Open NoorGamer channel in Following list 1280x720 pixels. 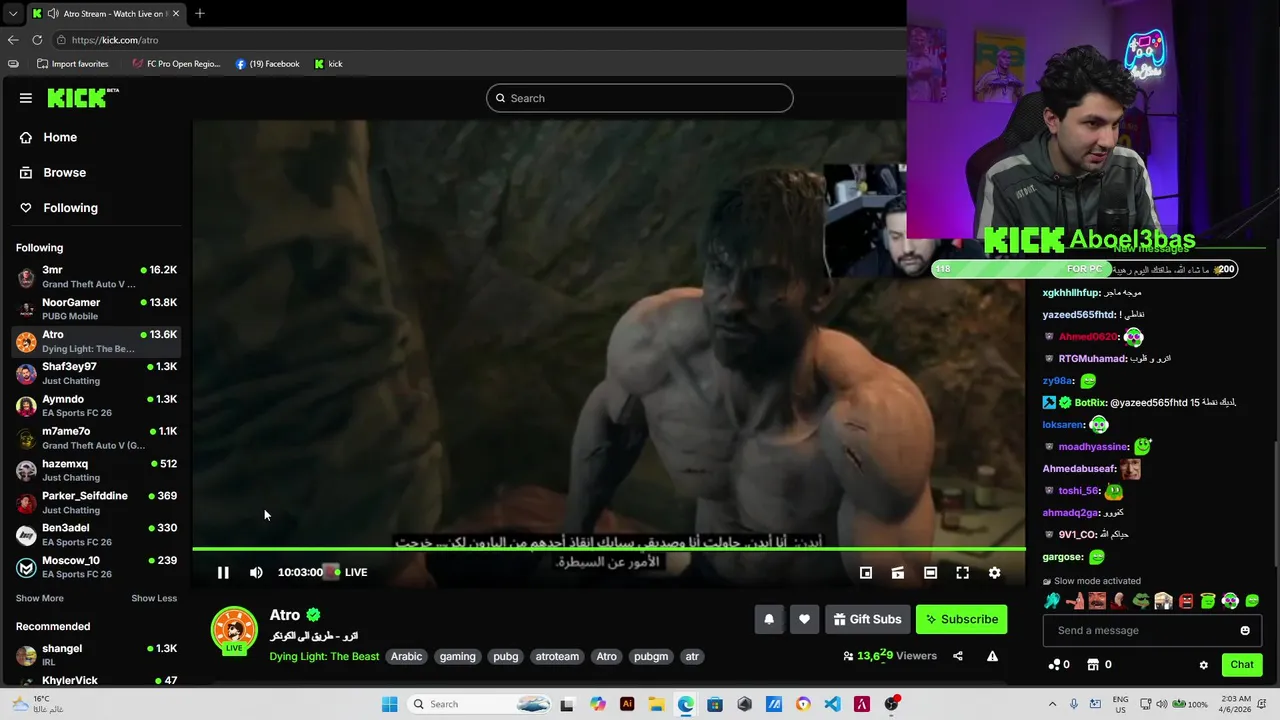click(96, 309)
